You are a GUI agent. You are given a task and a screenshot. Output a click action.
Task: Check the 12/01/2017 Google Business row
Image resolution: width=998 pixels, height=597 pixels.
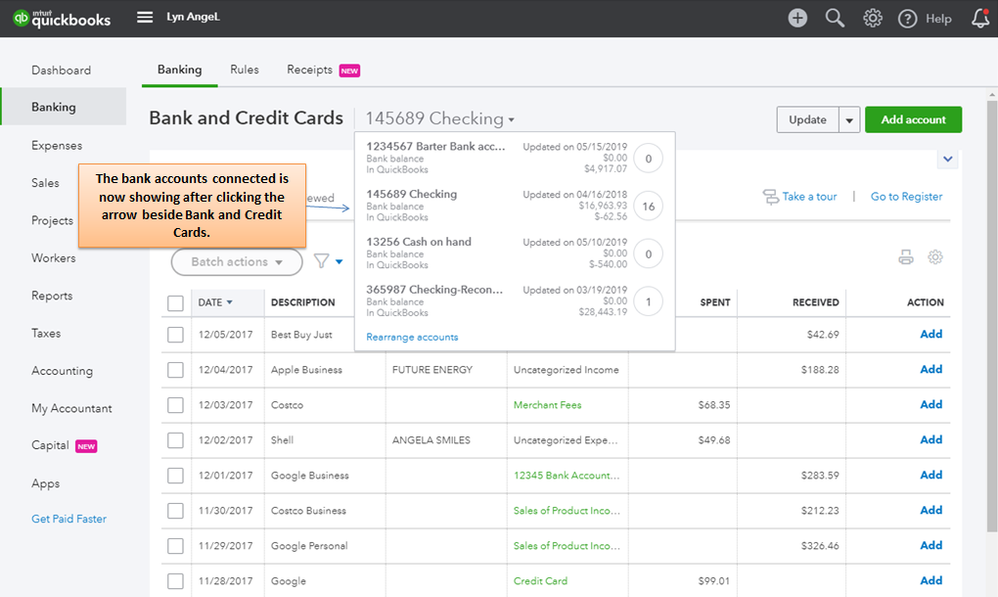176,475
